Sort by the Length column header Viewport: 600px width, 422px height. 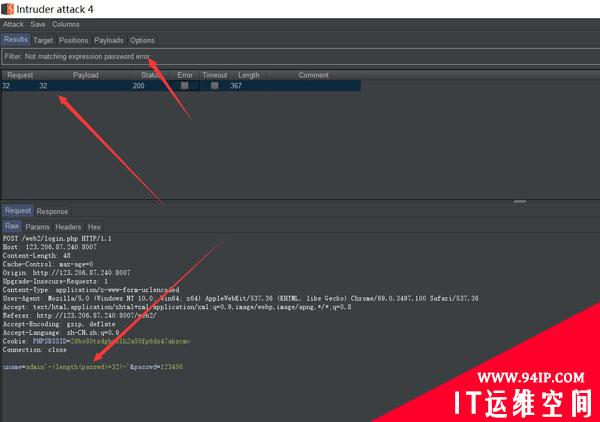[x=249, y=75]
